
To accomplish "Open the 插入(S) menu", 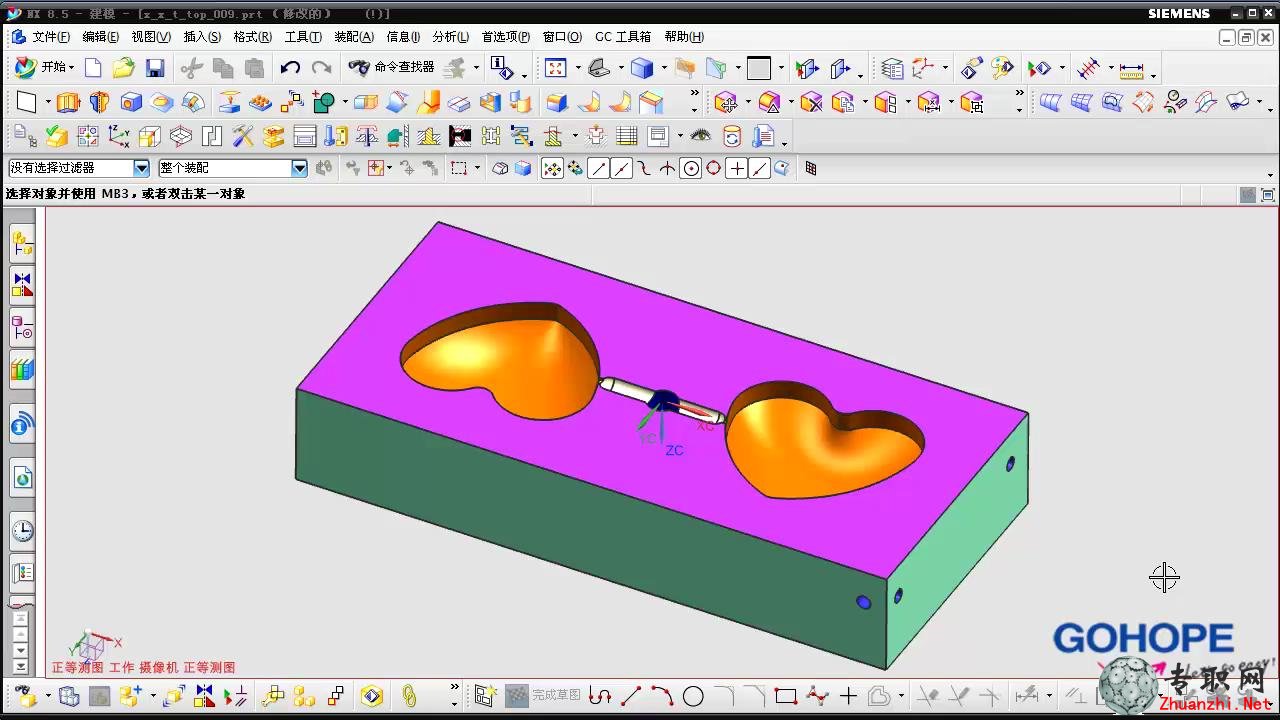I will [202, 37].
